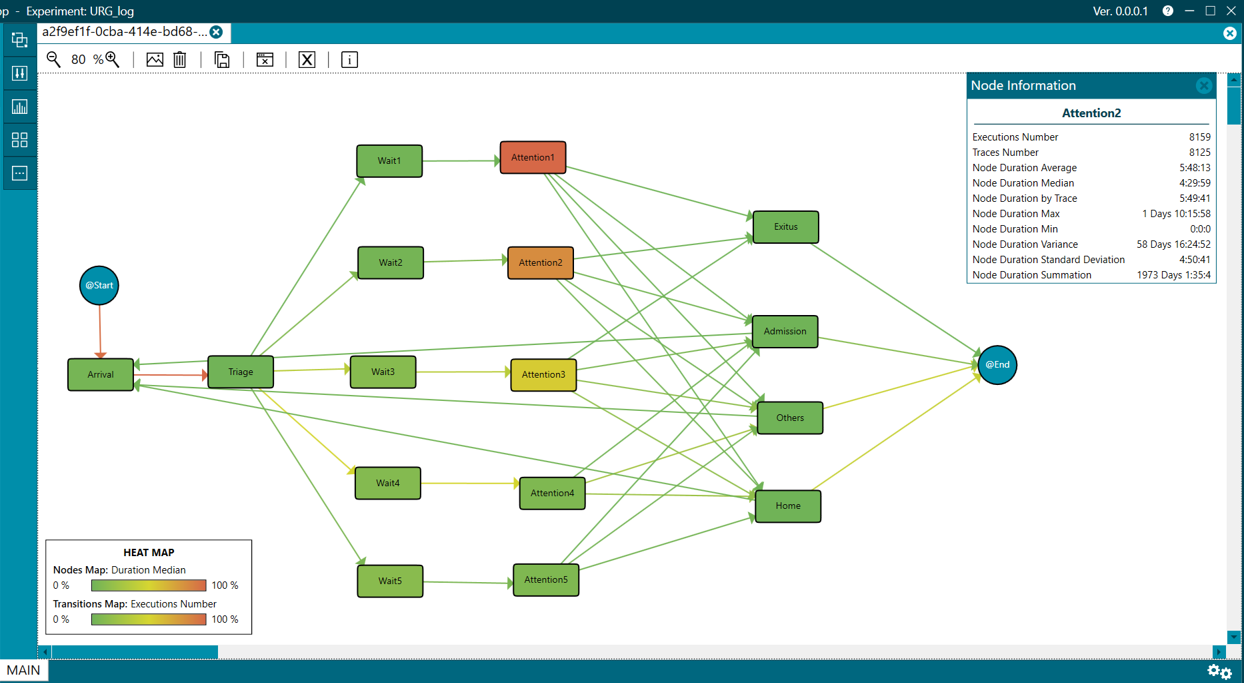Click the Transitions Map heat gradient bar
Image resolution: width=1244 pixels, height=683 pixels.
point(148,620)
